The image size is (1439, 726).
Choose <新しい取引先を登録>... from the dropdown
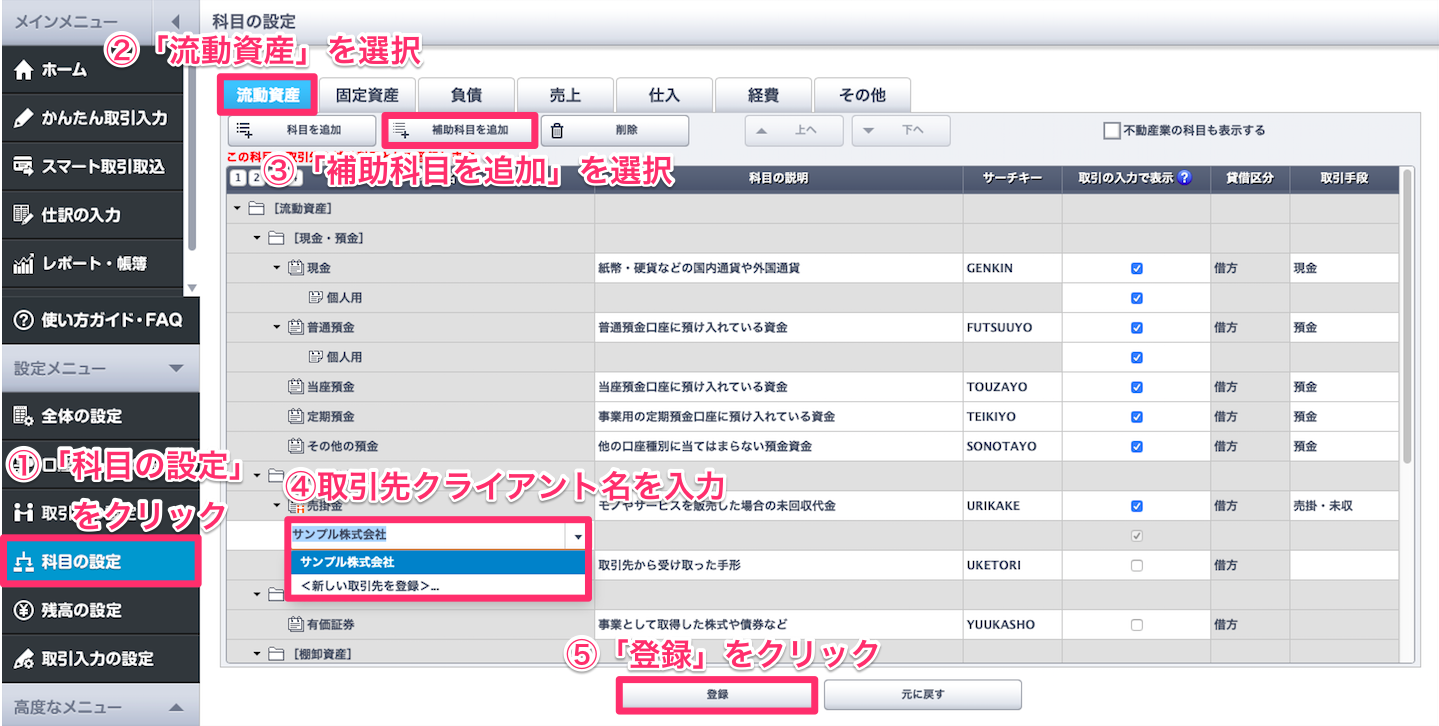[x=438, y=586]
